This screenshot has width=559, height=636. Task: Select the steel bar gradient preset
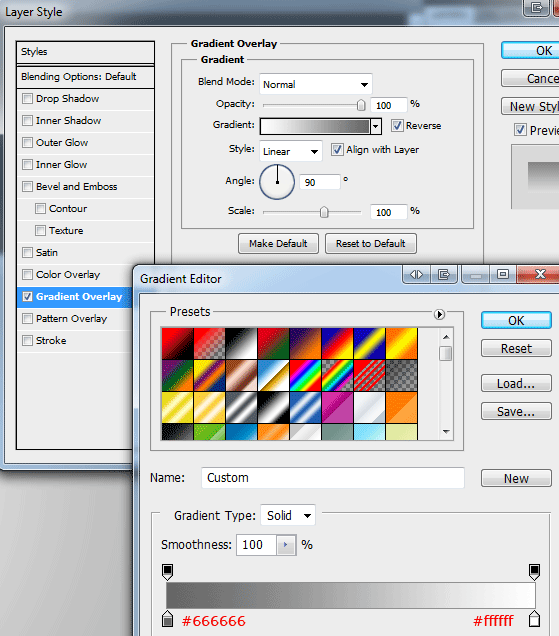click(241, 408)
